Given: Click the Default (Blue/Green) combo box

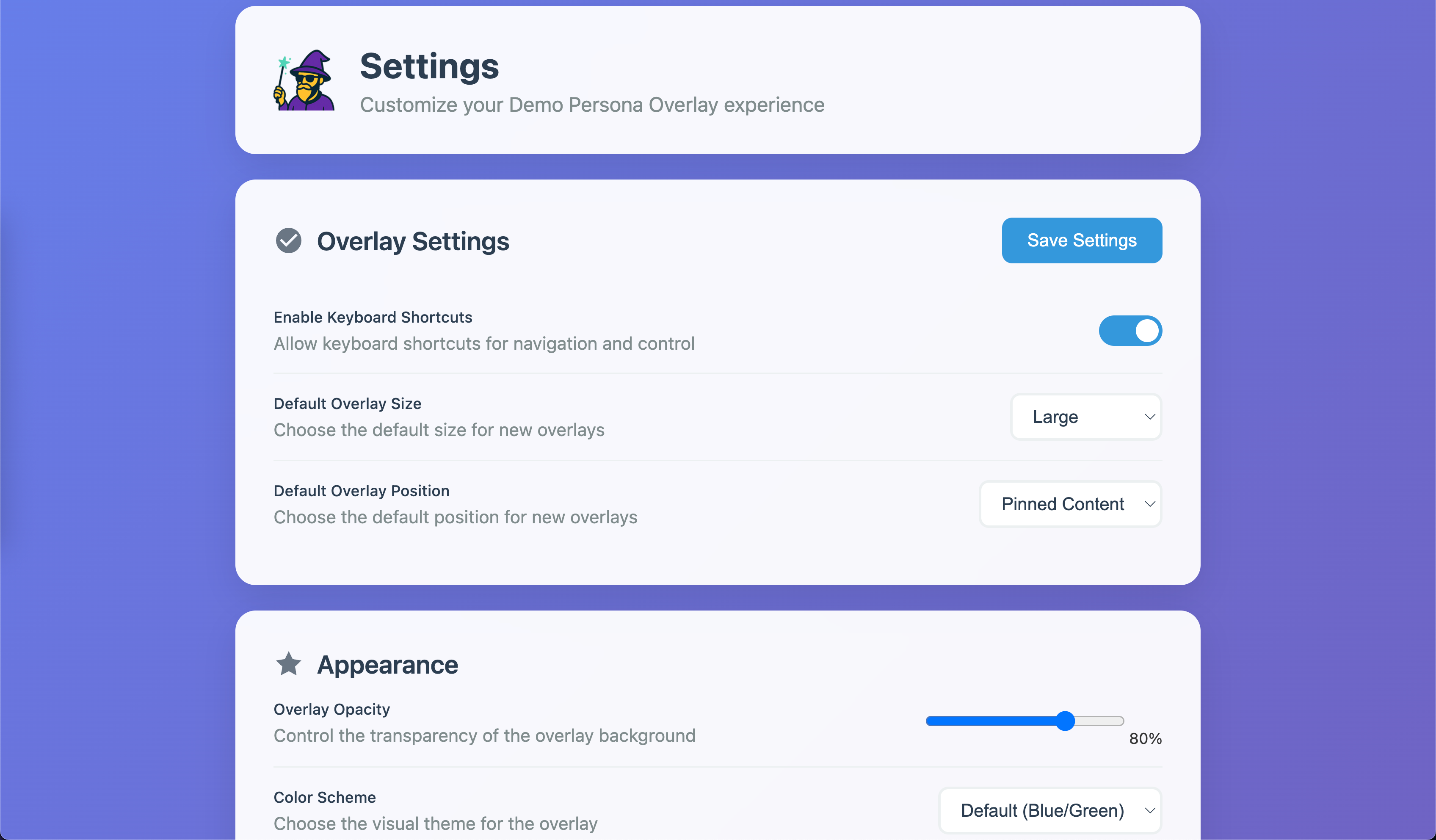Looking at the screenshot, I should [x=1049, y=810].
